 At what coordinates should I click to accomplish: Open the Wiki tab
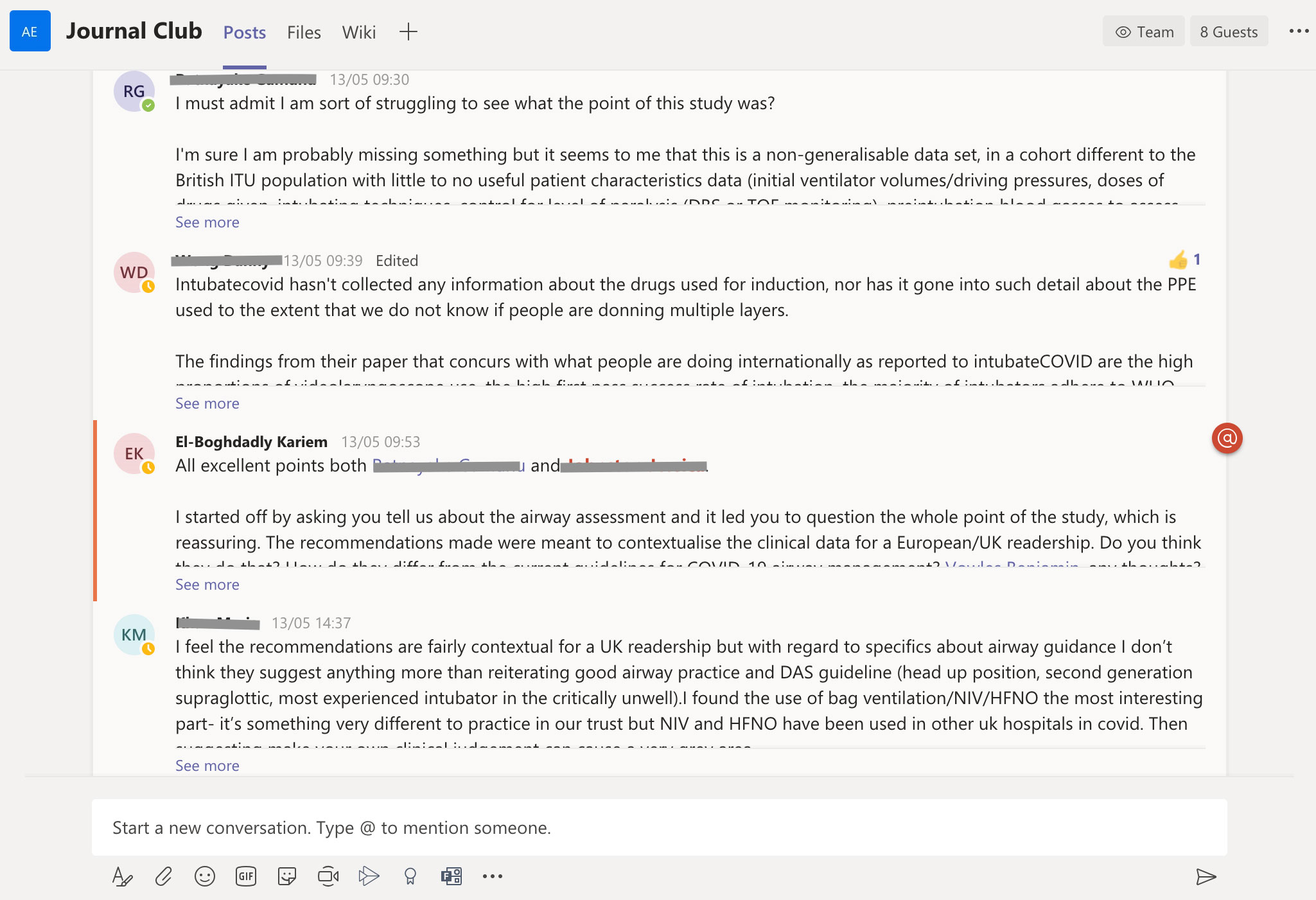tap(358, 32)
